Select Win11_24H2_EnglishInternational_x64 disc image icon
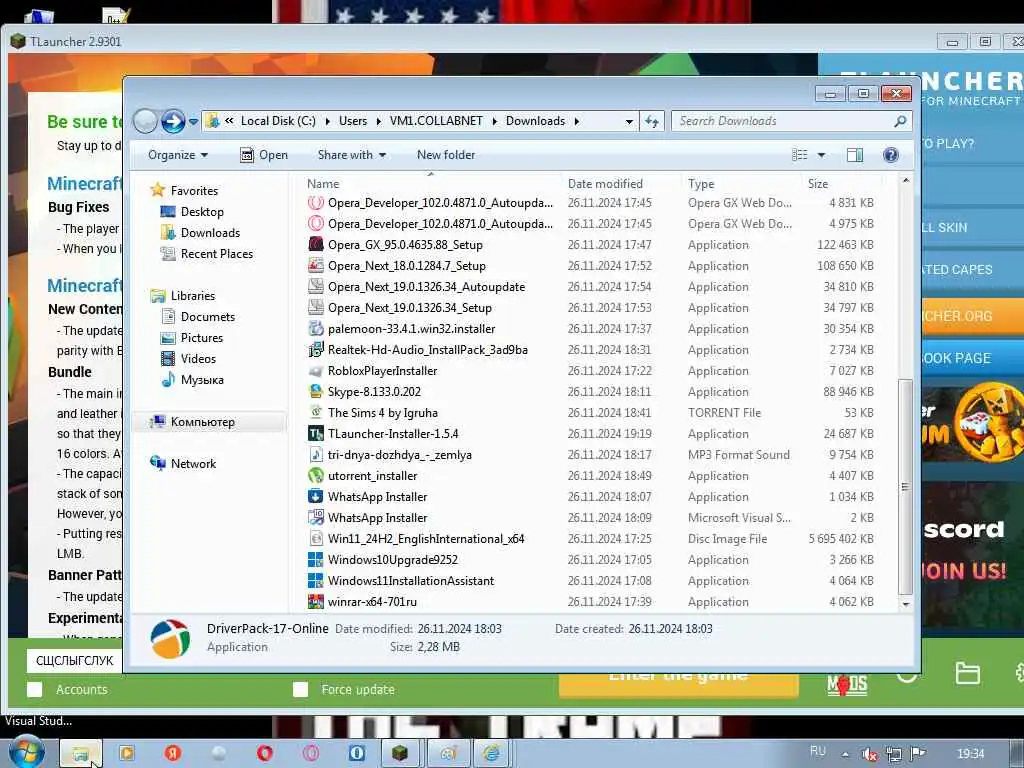Viewport: 1024px width, 768px height. (x=316, y=539)
